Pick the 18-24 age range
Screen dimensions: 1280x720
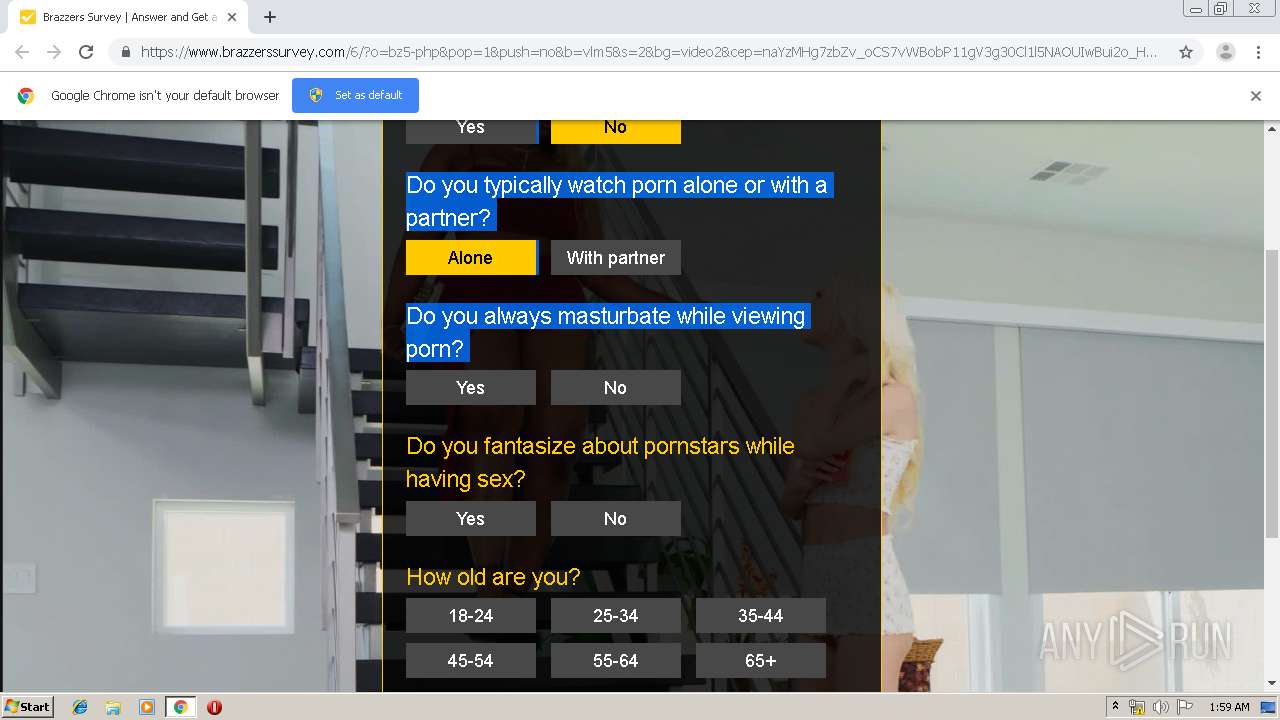pyautogui.click(x=470, y=615)
